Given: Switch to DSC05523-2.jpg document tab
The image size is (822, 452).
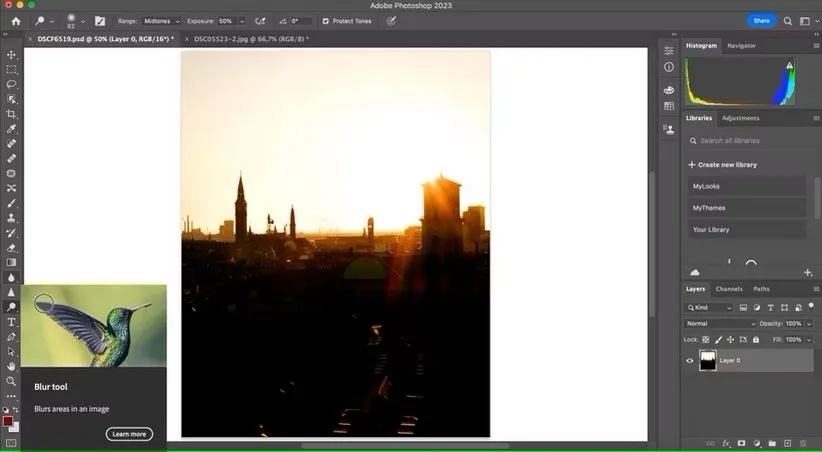Looking at the screenshot, I should [x=250, y=38].
